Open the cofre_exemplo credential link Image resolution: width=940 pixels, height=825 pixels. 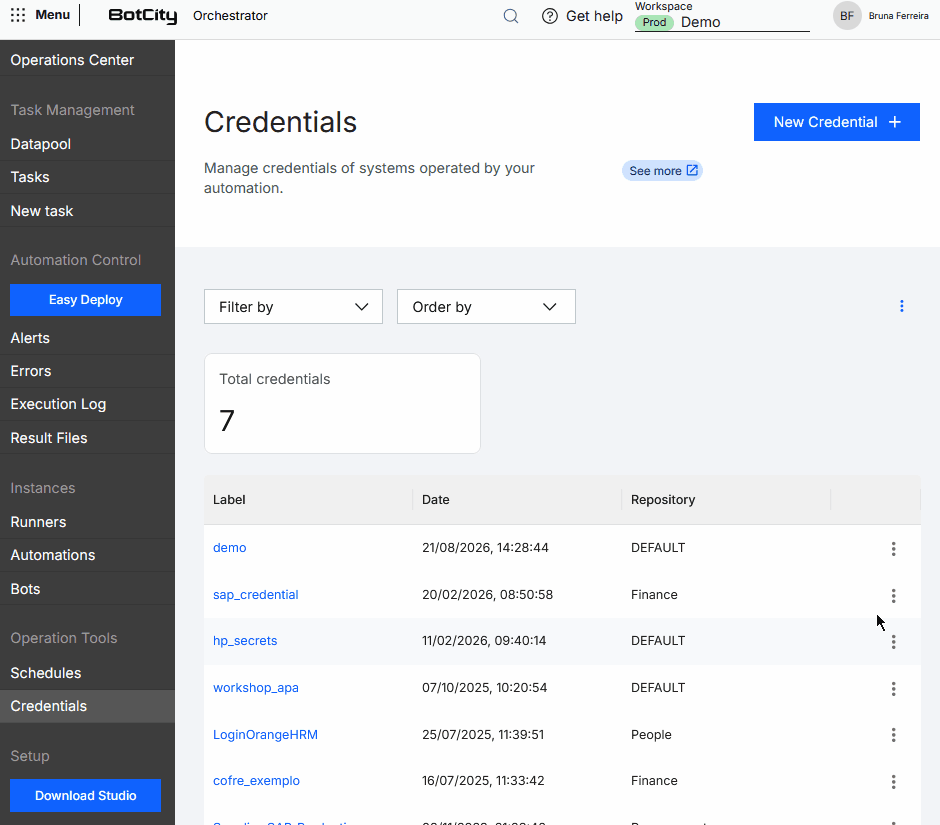[257, 781]
